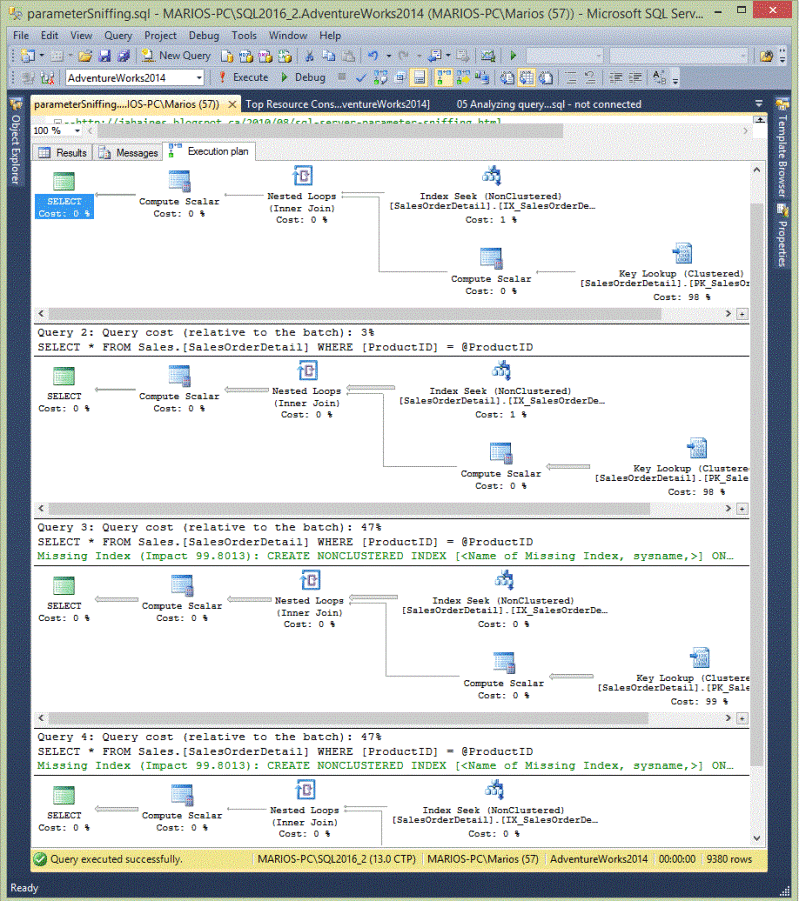Open the Tools menu
The height and width of the screenshot is (901, 799).
point(244,36)
